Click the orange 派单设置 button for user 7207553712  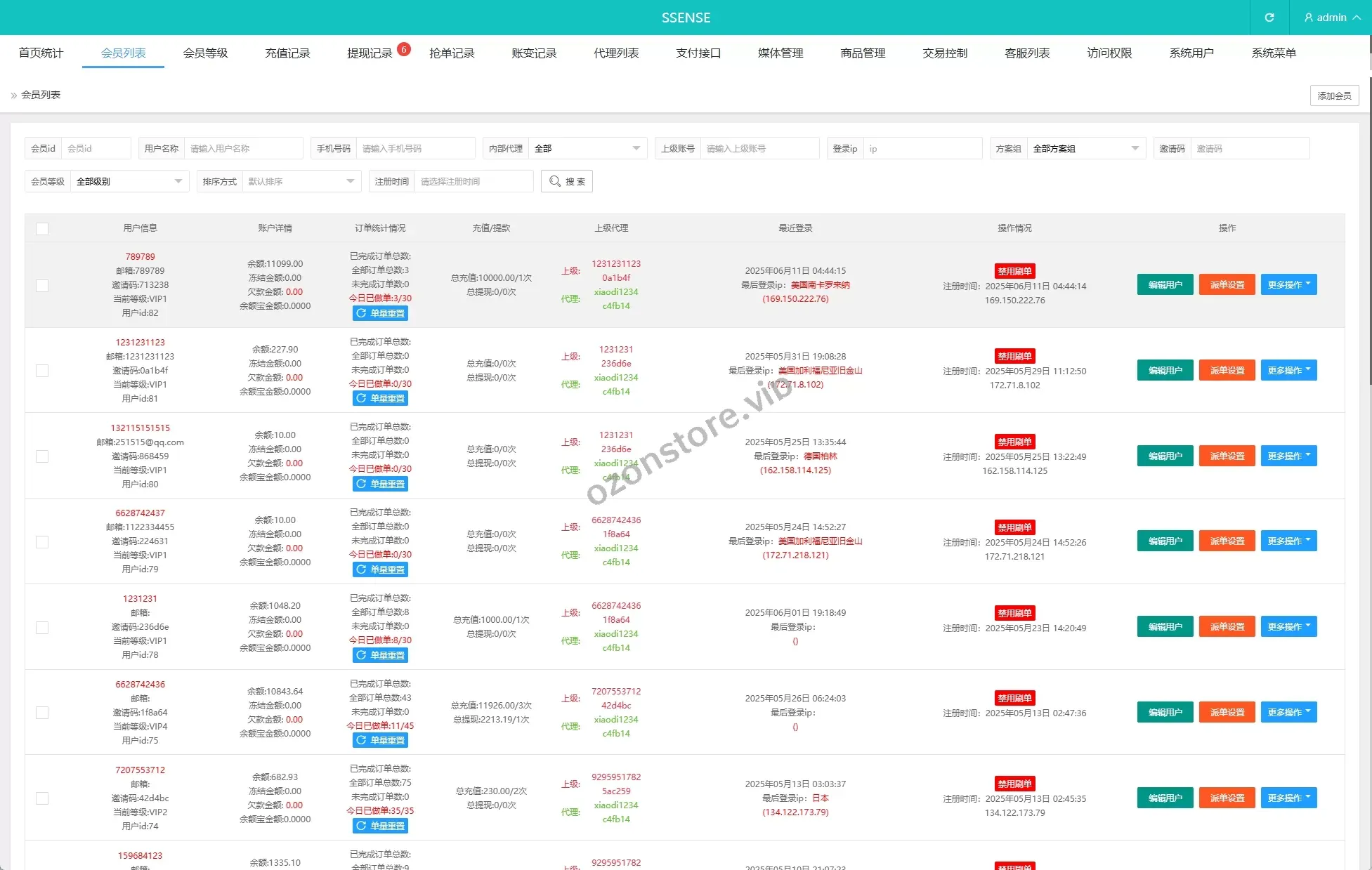tap(1227, 798)
